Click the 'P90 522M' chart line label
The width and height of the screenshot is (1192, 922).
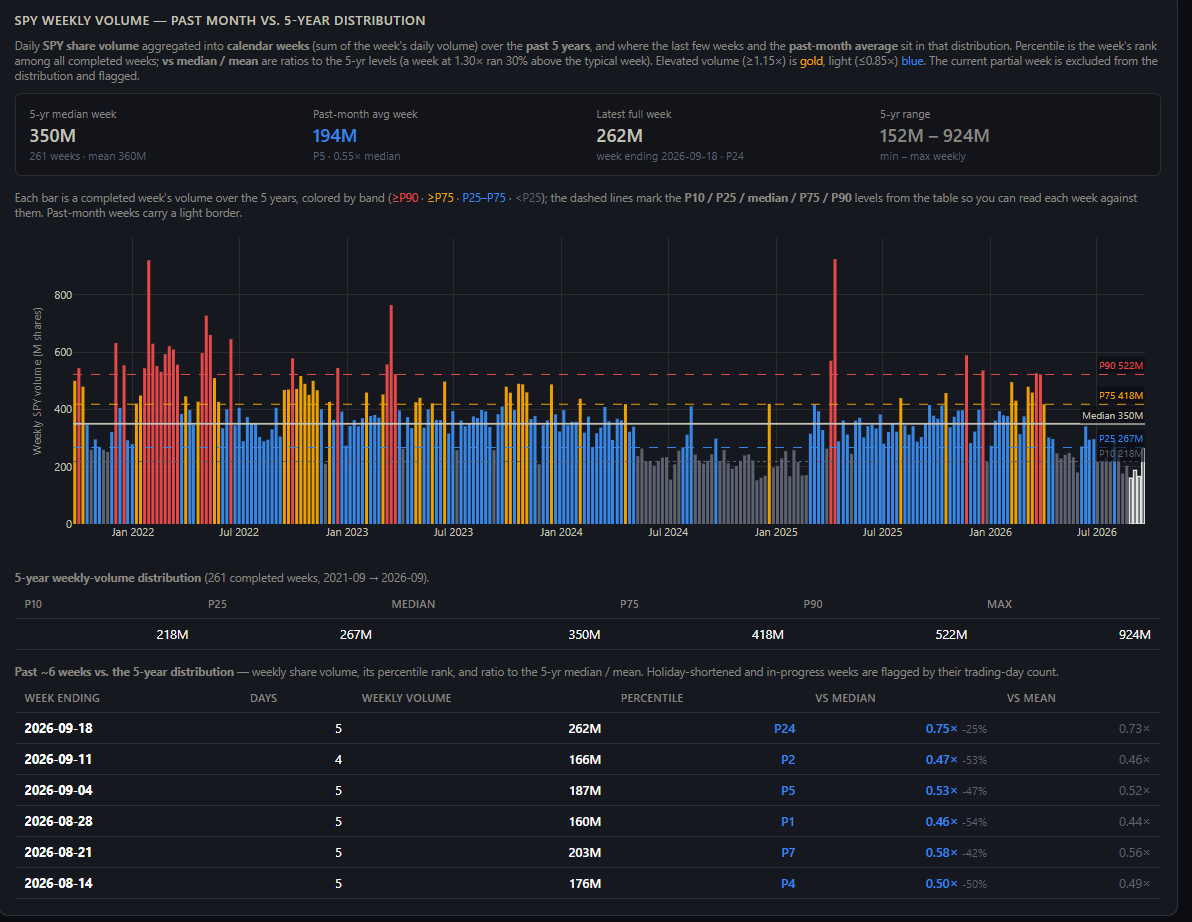coord(1121,366)
